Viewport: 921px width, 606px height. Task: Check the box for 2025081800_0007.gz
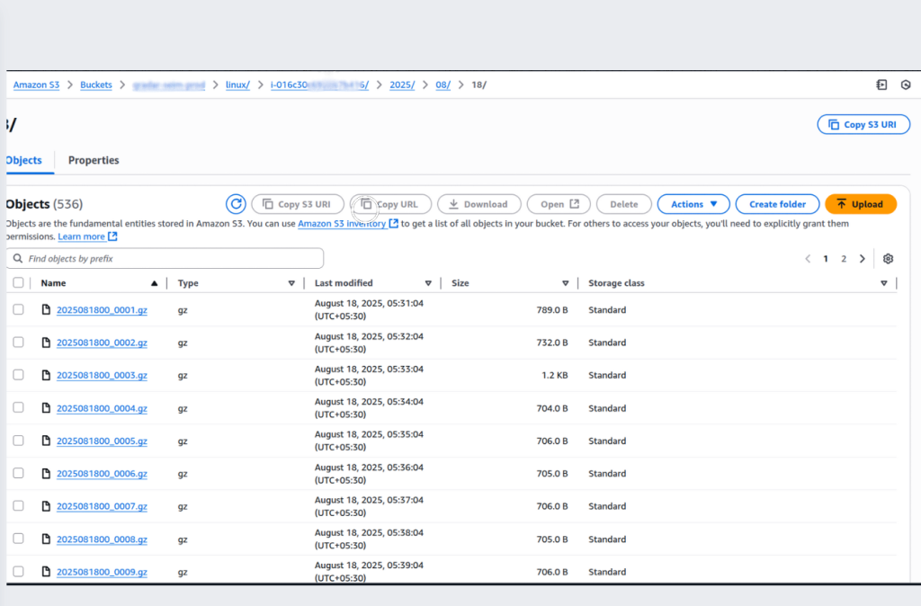(x=18, y=505)
